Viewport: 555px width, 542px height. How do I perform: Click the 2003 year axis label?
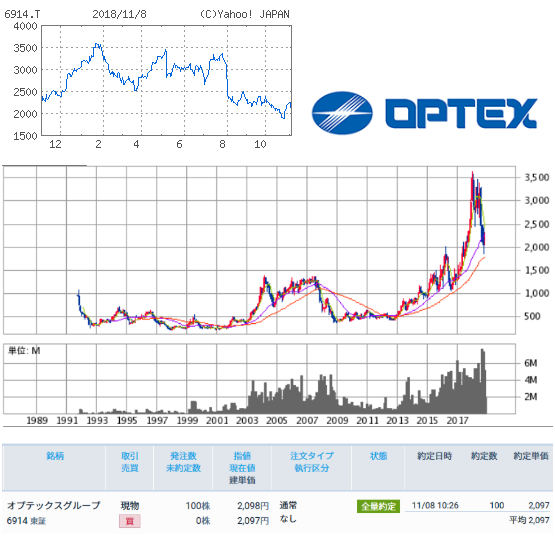point(247,420)
